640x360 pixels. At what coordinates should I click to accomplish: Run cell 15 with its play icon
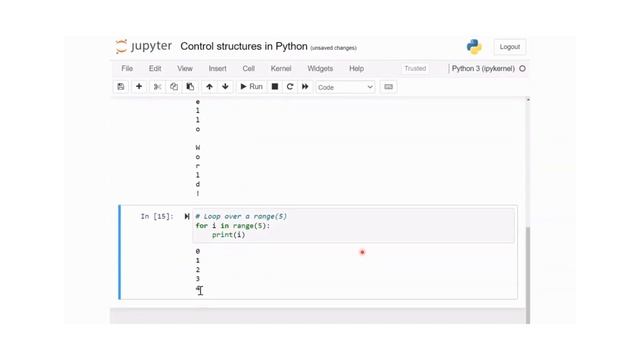pos(187,216)
